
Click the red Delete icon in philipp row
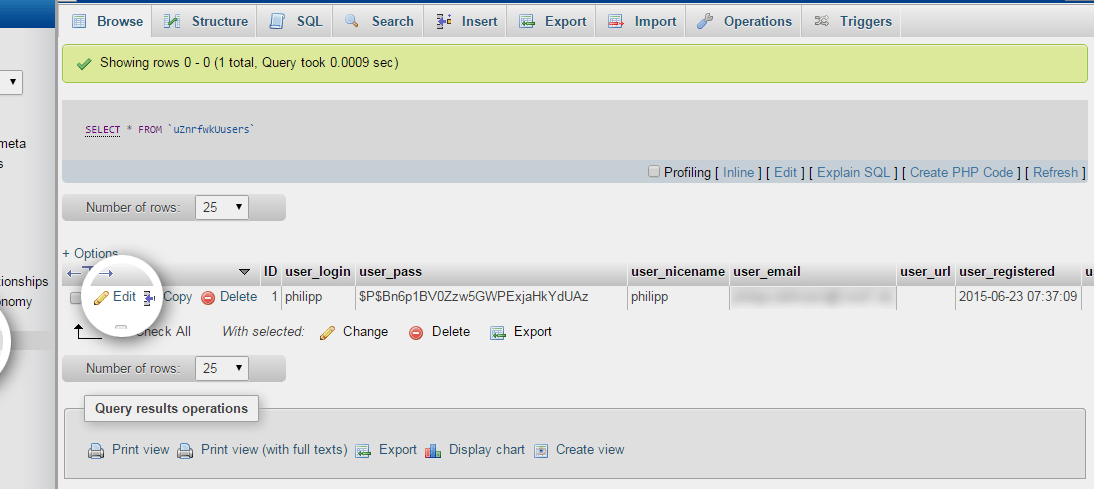tap(208, 298)
